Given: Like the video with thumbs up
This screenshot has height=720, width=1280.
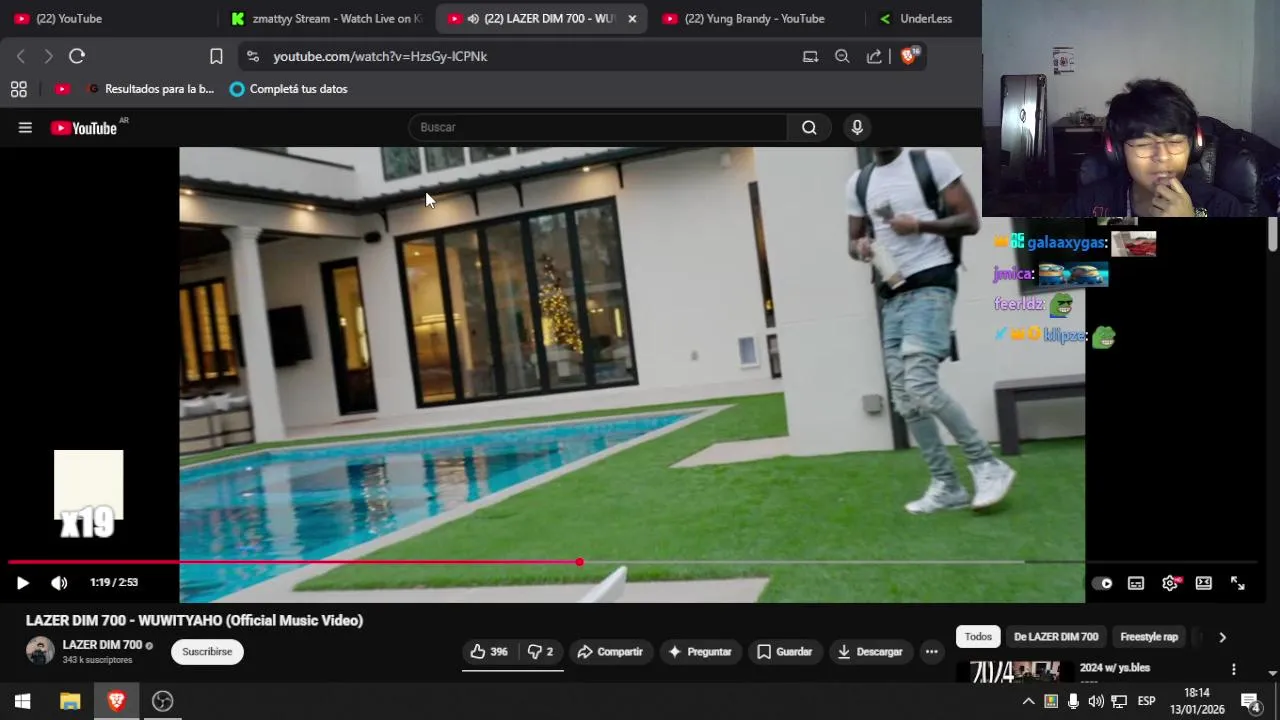Looking at the screenshot, I should click(489, 652).
